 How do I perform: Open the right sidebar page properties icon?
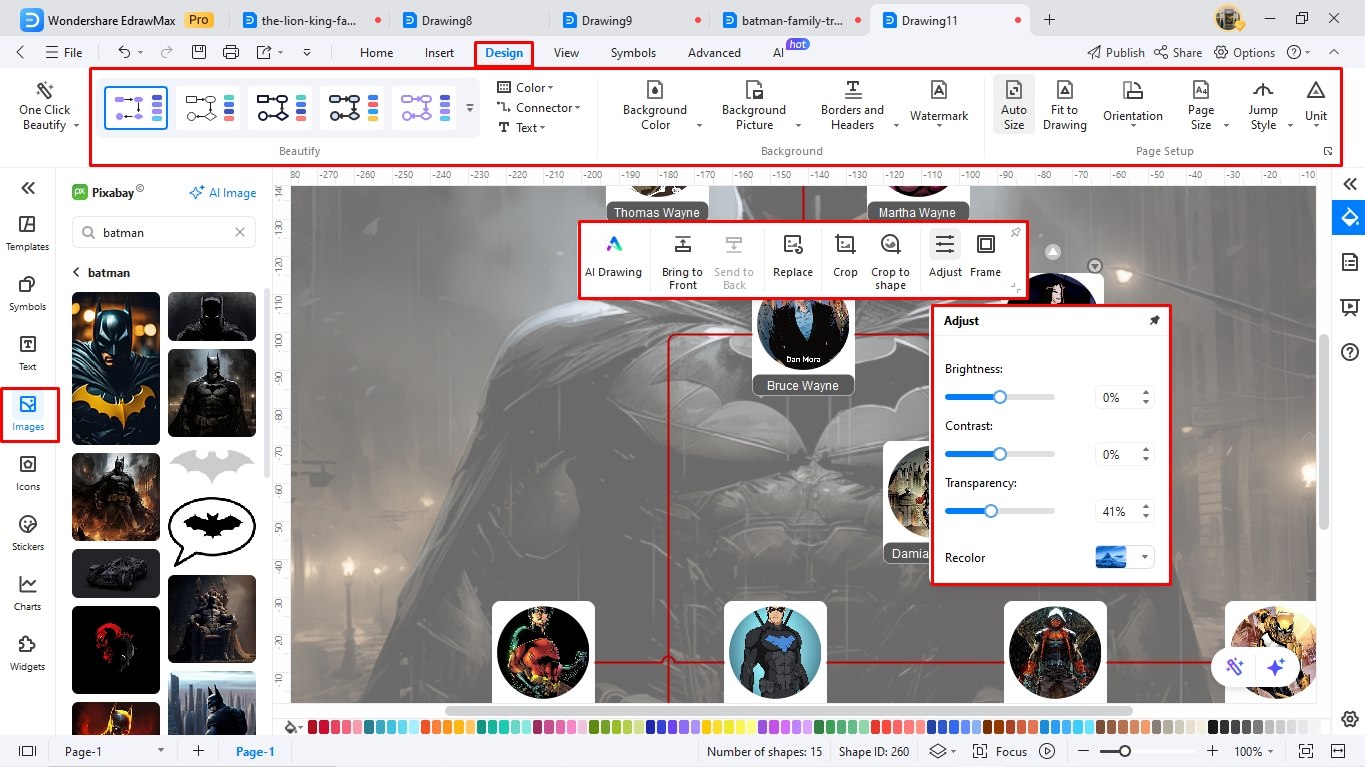click(1350, 262)
